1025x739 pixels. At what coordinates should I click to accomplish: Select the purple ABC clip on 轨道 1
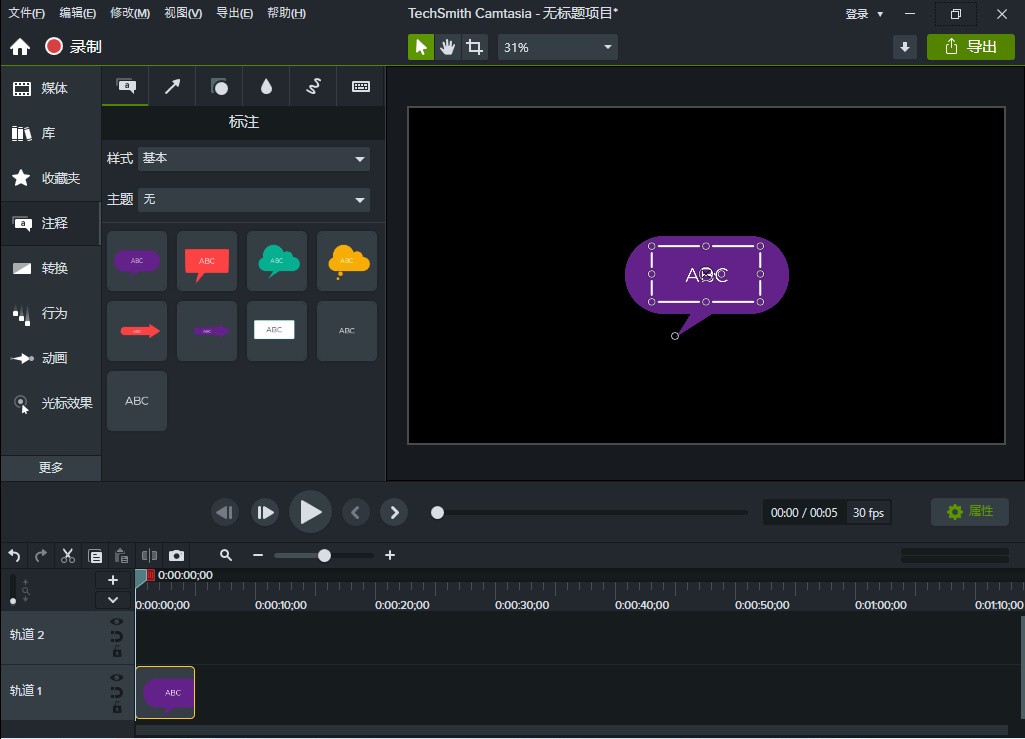(165, 692)
